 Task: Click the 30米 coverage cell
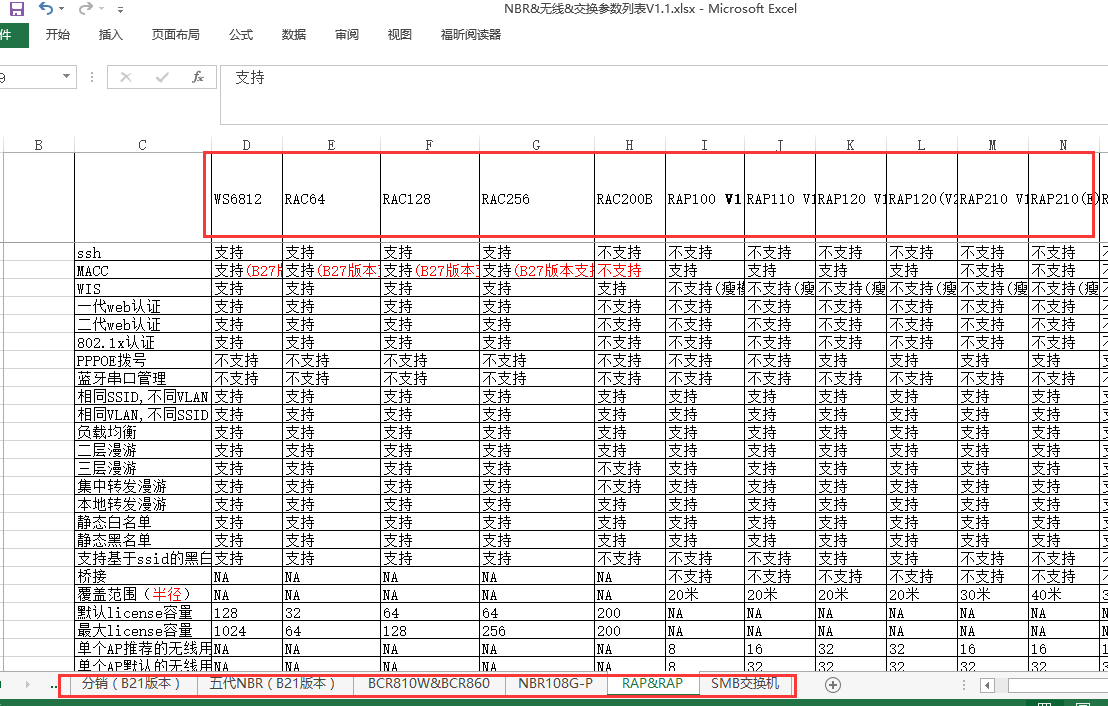coord(993,594)
